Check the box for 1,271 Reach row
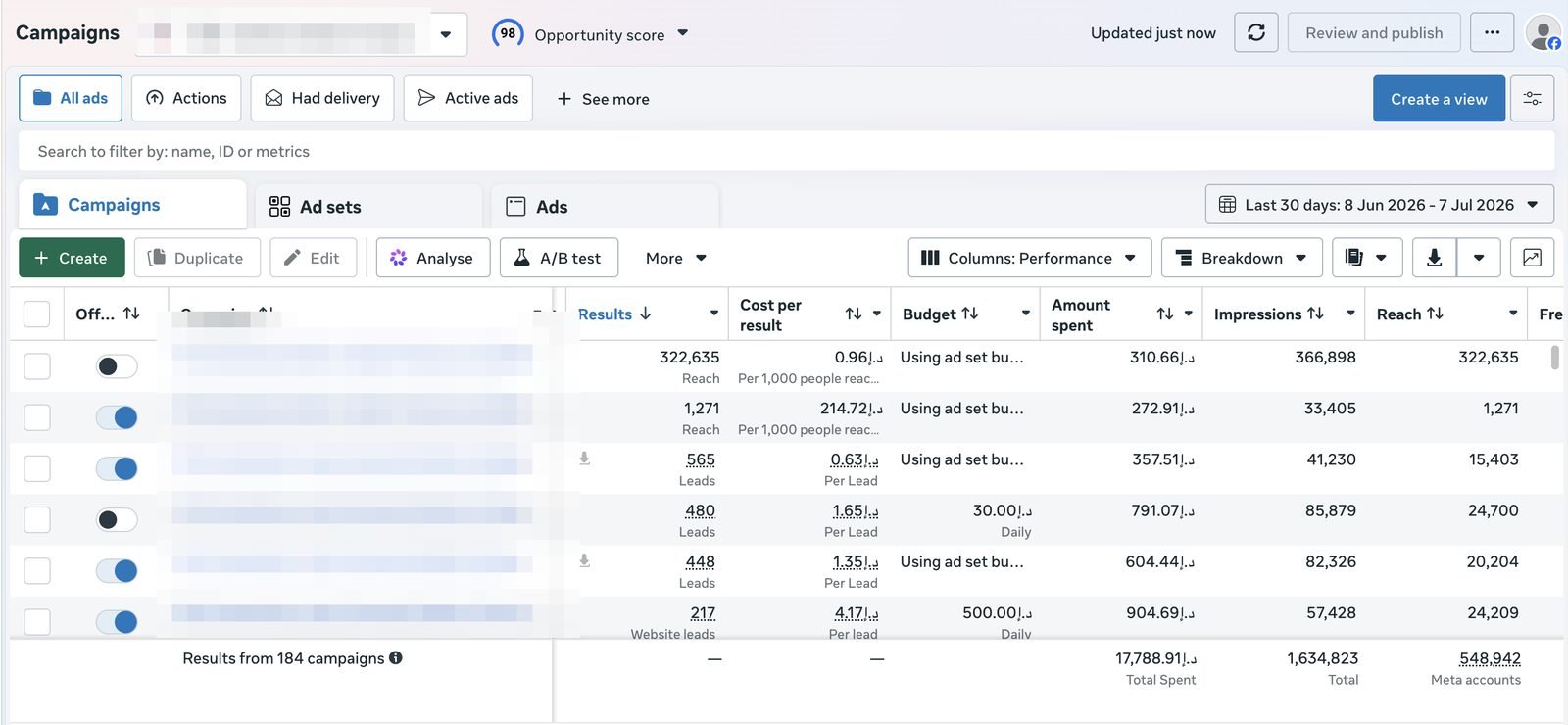This screenshot has height=725, width=1568. coord(36,417)
